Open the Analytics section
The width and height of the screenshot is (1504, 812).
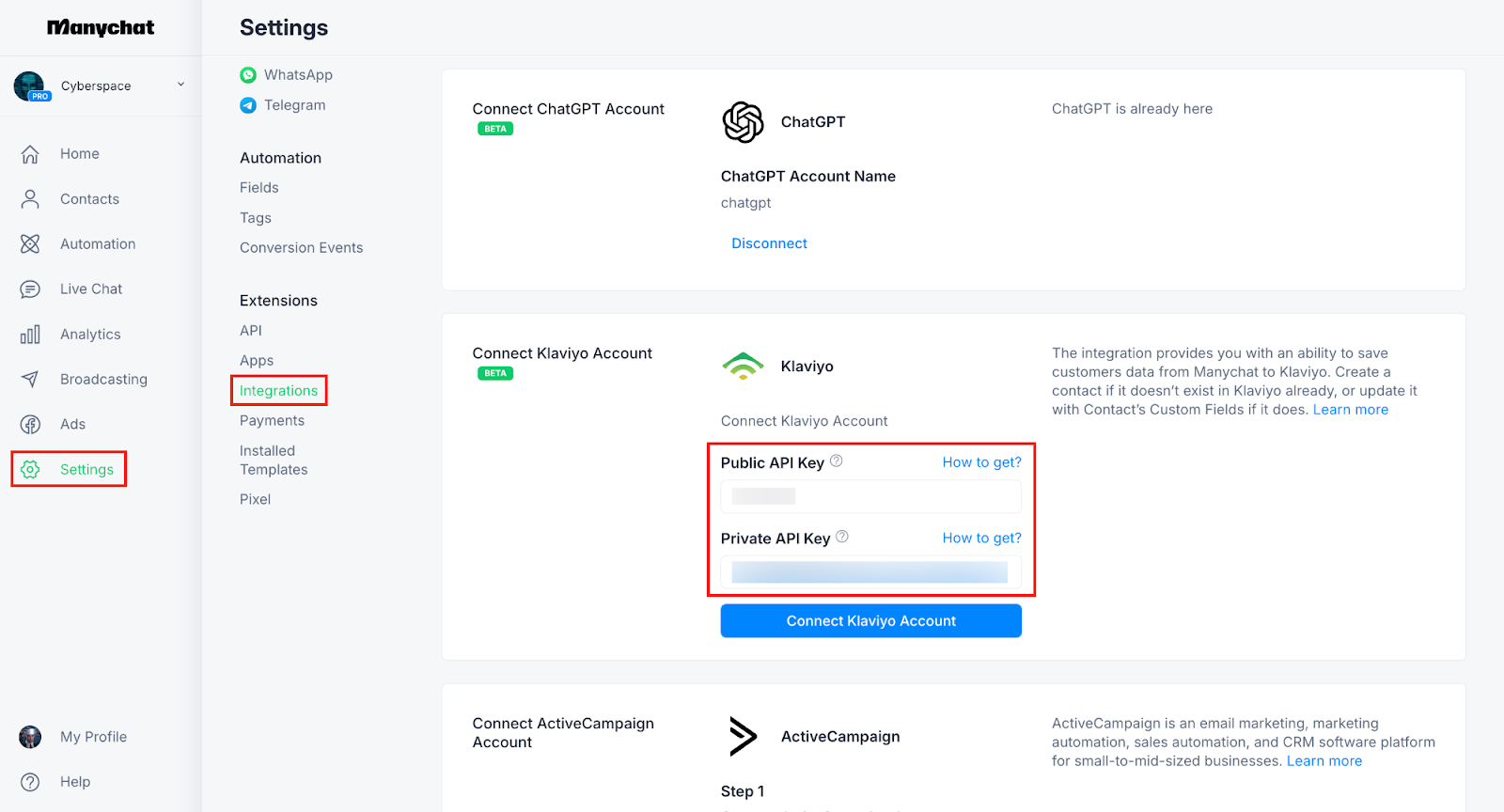(x=90, y=334)
